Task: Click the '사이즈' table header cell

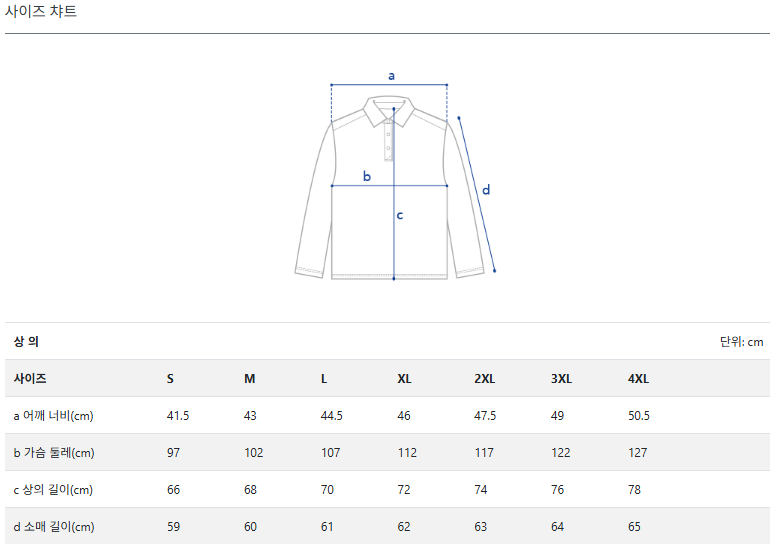Action: pyautogui.click(x=30, y=379)
